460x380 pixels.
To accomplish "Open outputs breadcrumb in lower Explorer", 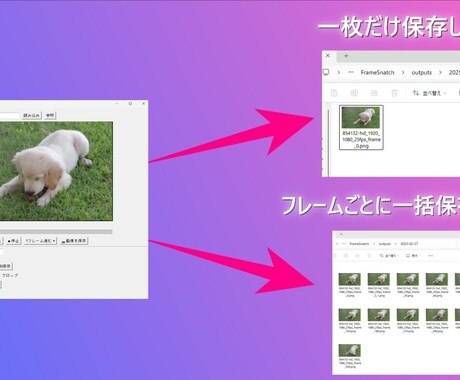I will [x=385, y=244].
